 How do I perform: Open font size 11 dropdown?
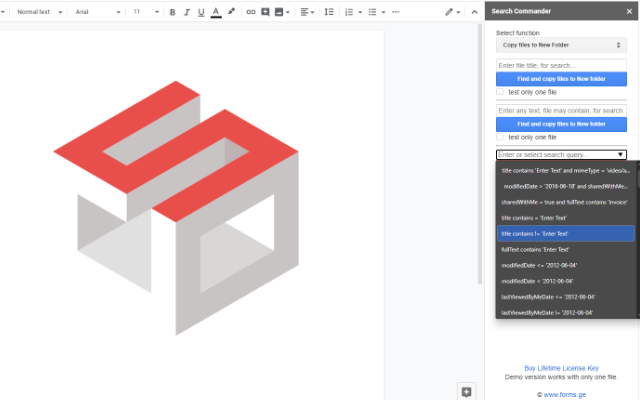coord(146,12)
